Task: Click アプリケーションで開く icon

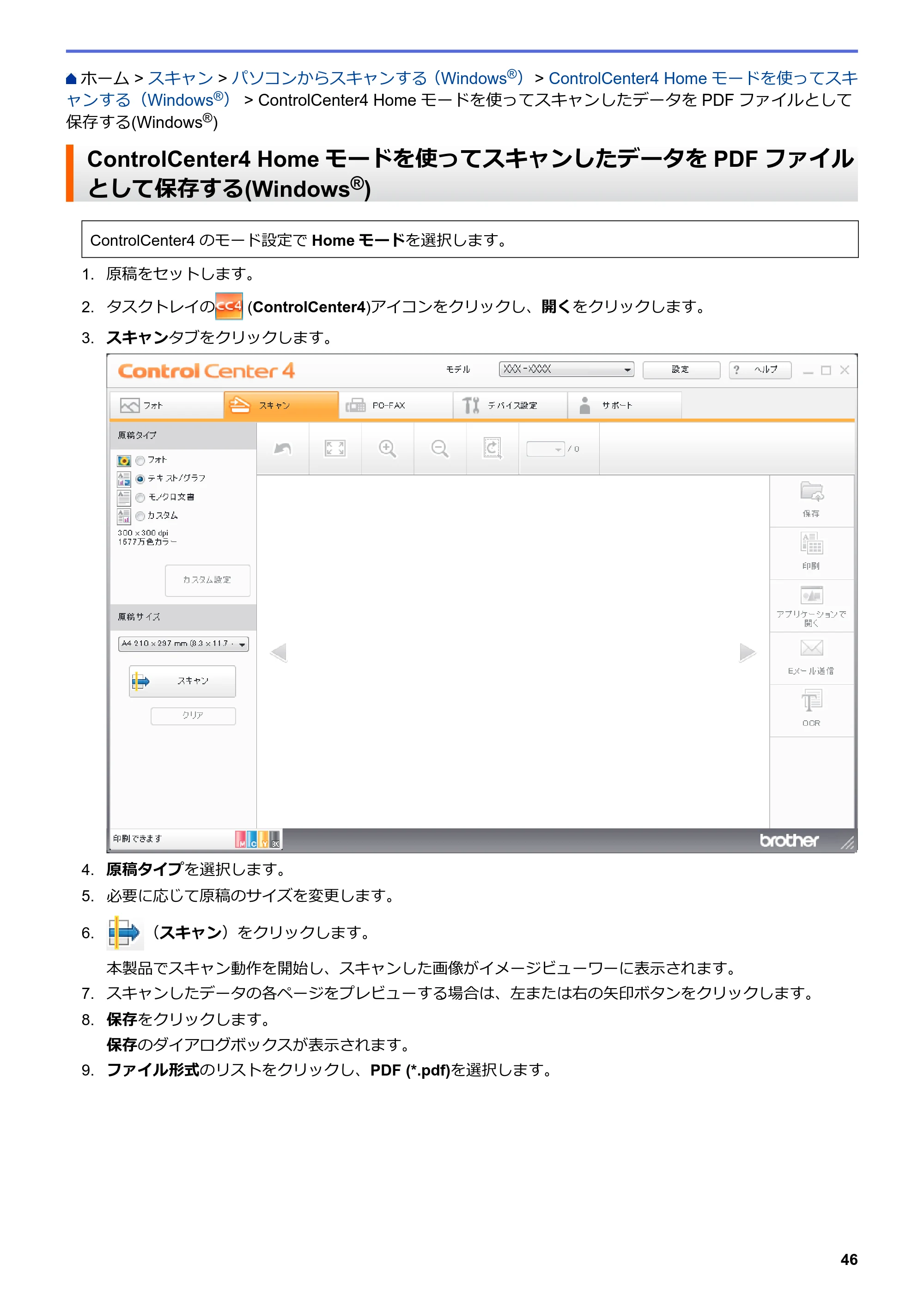Action: [x=811, y=595]
